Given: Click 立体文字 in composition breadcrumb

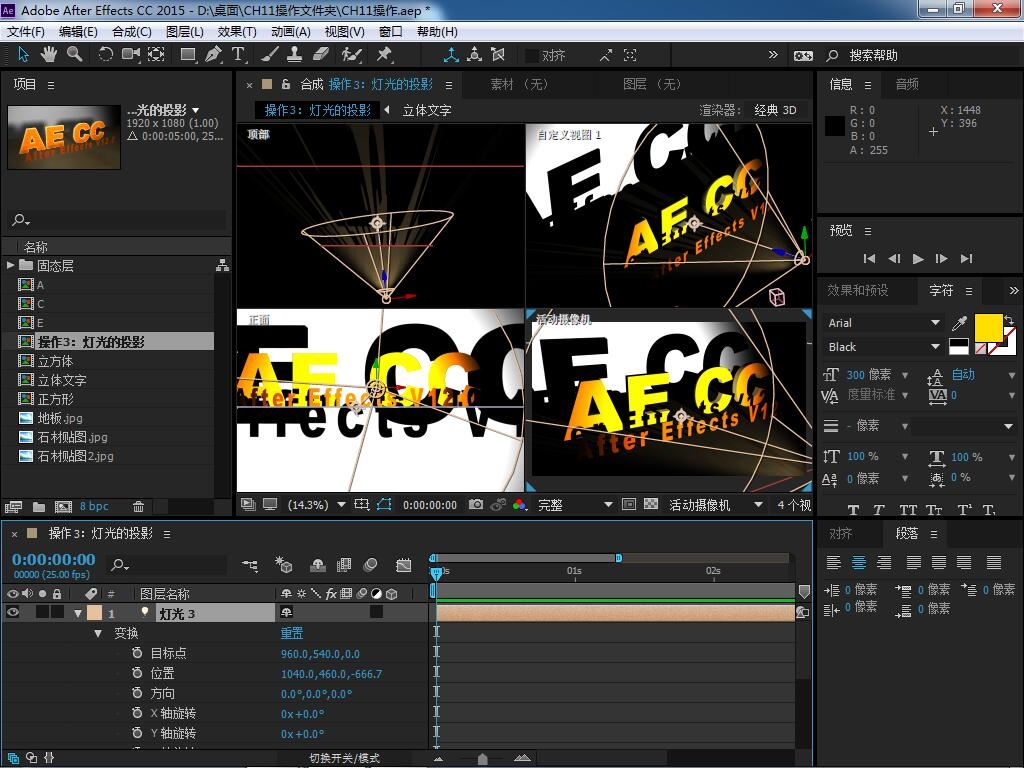Looking at the screenshot, I should point(427,110).
